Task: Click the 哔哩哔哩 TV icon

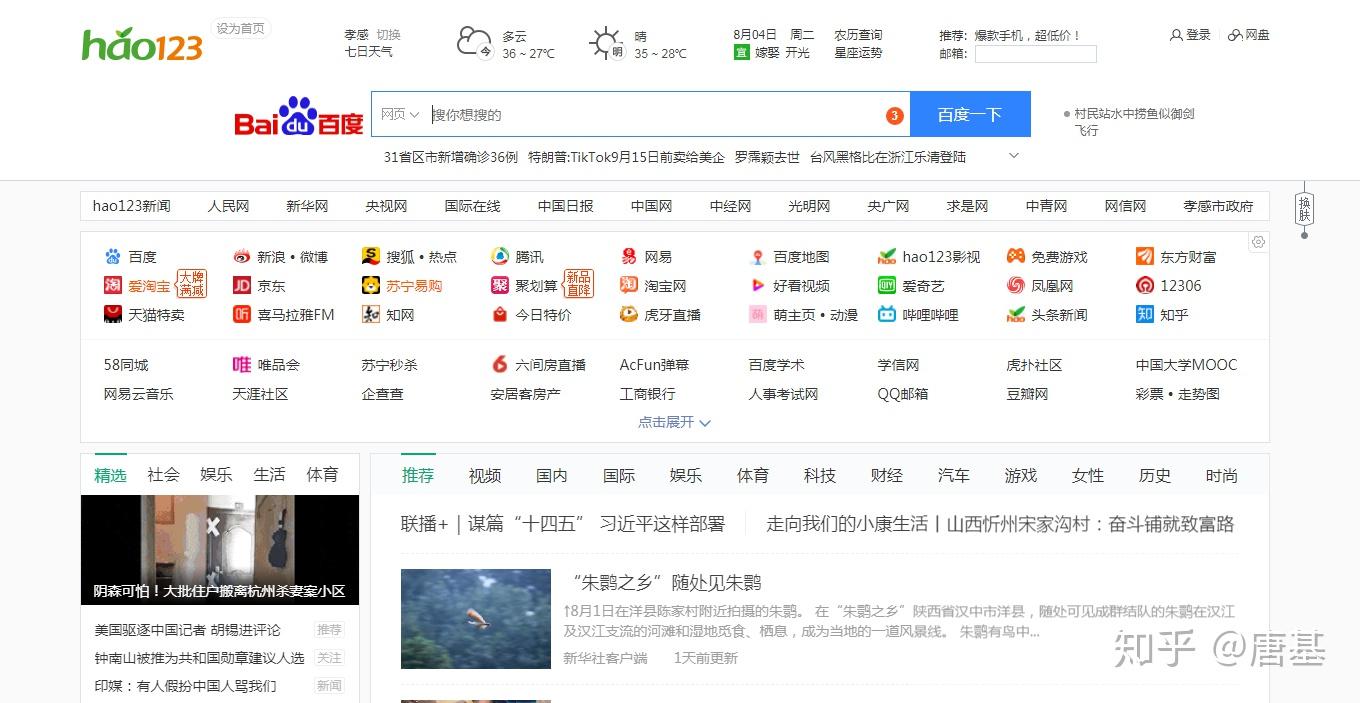Action: click(x=887, y=315)
